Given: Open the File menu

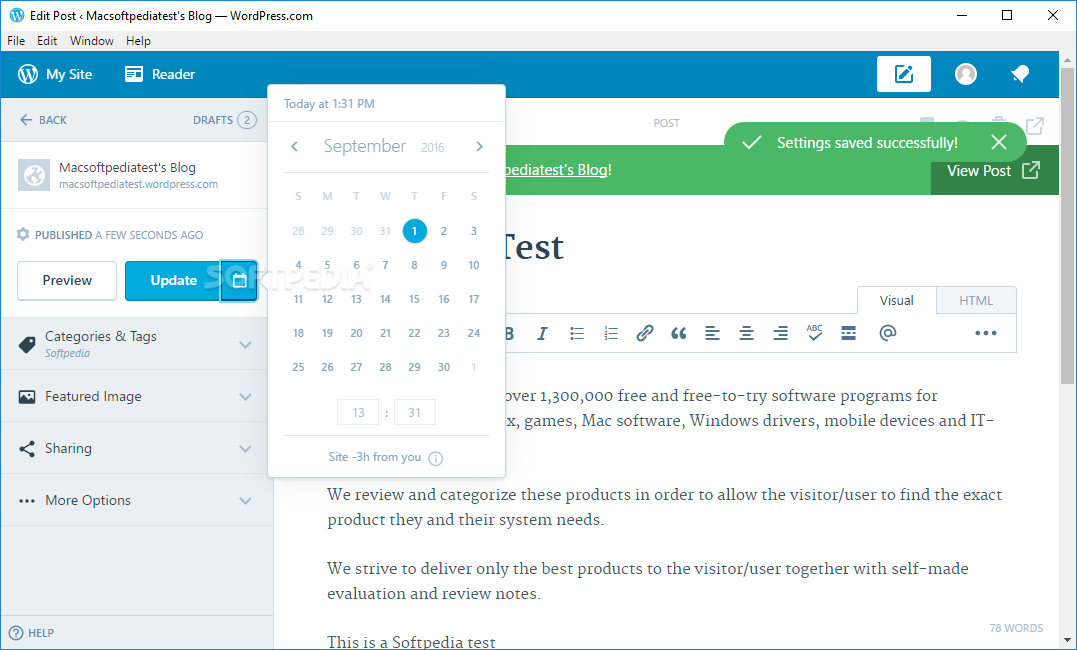Looking at the screenshot, I should point(16,41).
